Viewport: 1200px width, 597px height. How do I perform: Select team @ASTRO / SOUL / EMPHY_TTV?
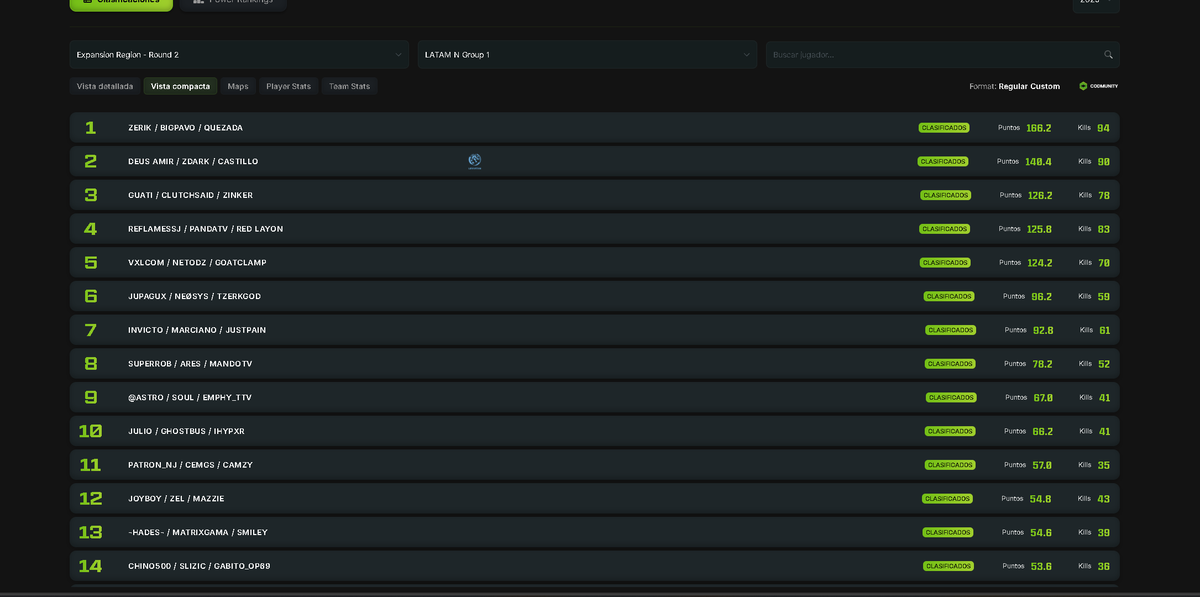coord(190,397)
